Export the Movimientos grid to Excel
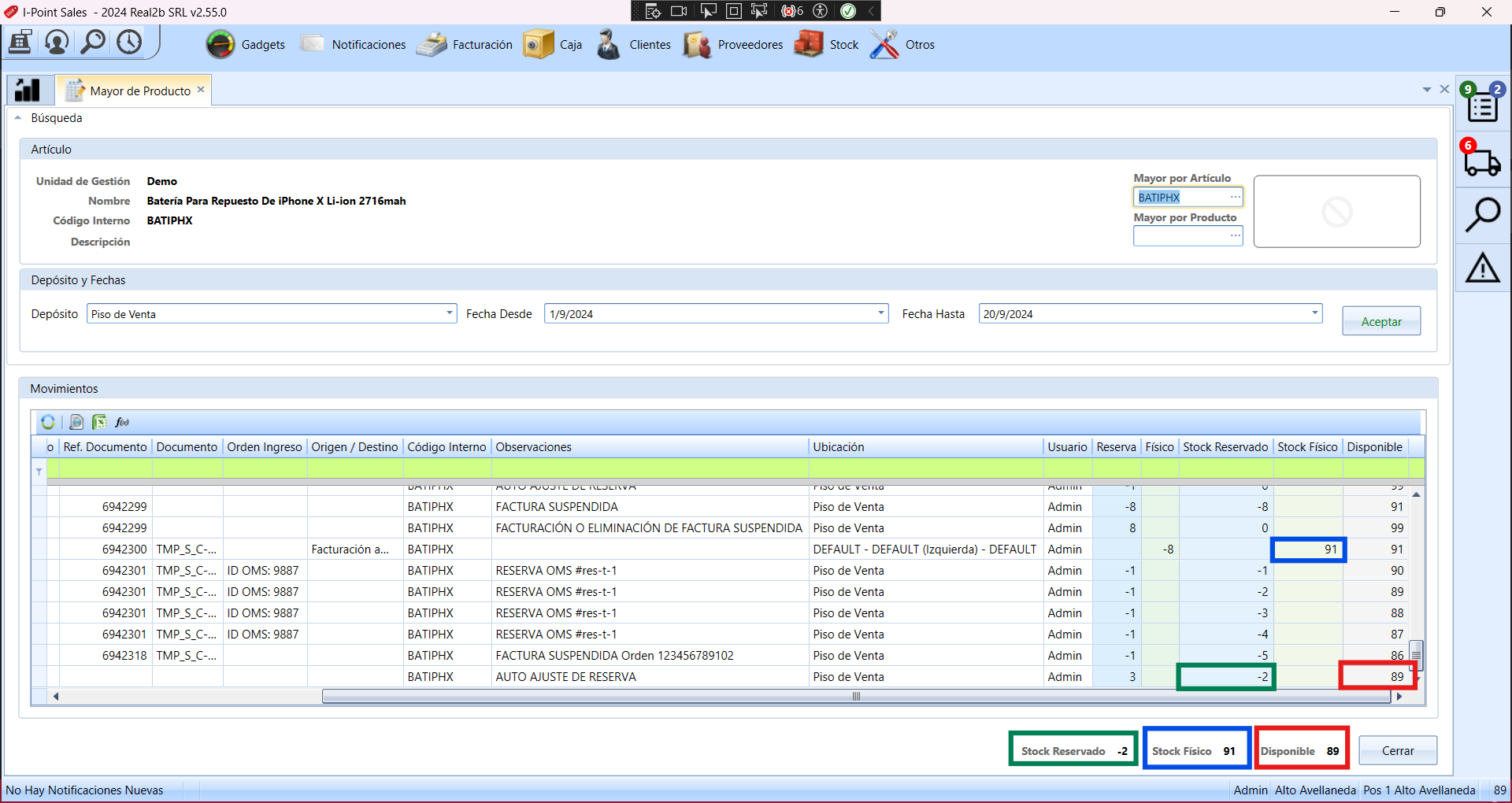Viewport: 1512px width, 803px height. coord(99,422)
